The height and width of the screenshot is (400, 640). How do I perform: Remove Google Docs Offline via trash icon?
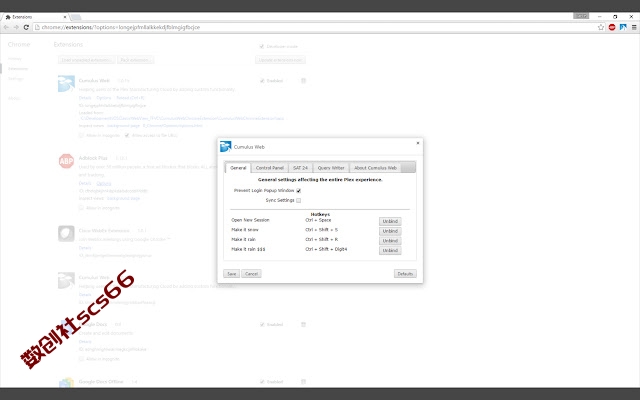(303, 382)
